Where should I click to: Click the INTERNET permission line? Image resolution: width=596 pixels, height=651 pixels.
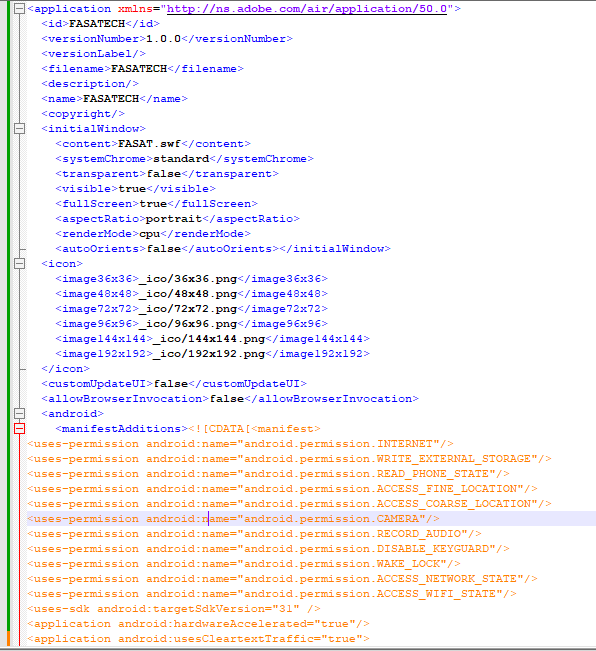240,444
